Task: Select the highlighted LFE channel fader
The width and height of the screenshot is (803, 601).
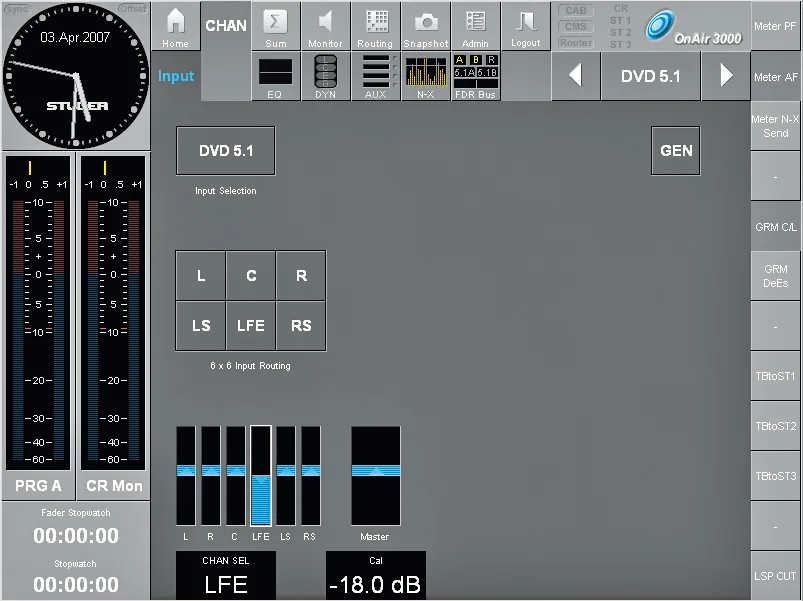Action: click(261, 476)
